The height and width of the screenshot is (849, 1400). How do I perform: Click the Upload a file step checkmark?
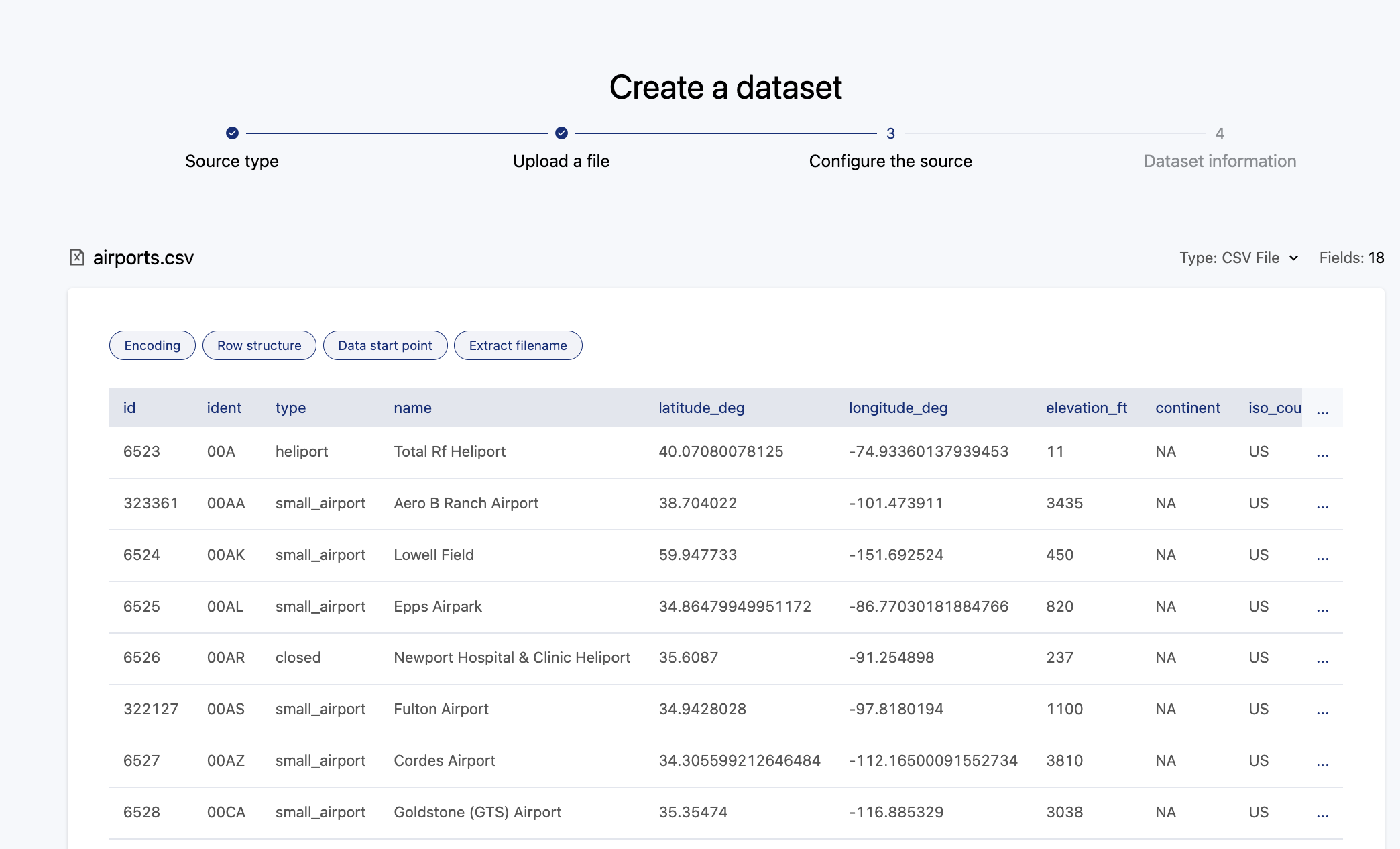pos(561,133)
